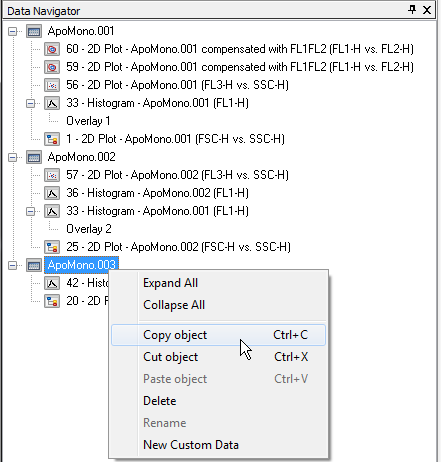Choose Expand All from context menu

click(x=218, y=283)
